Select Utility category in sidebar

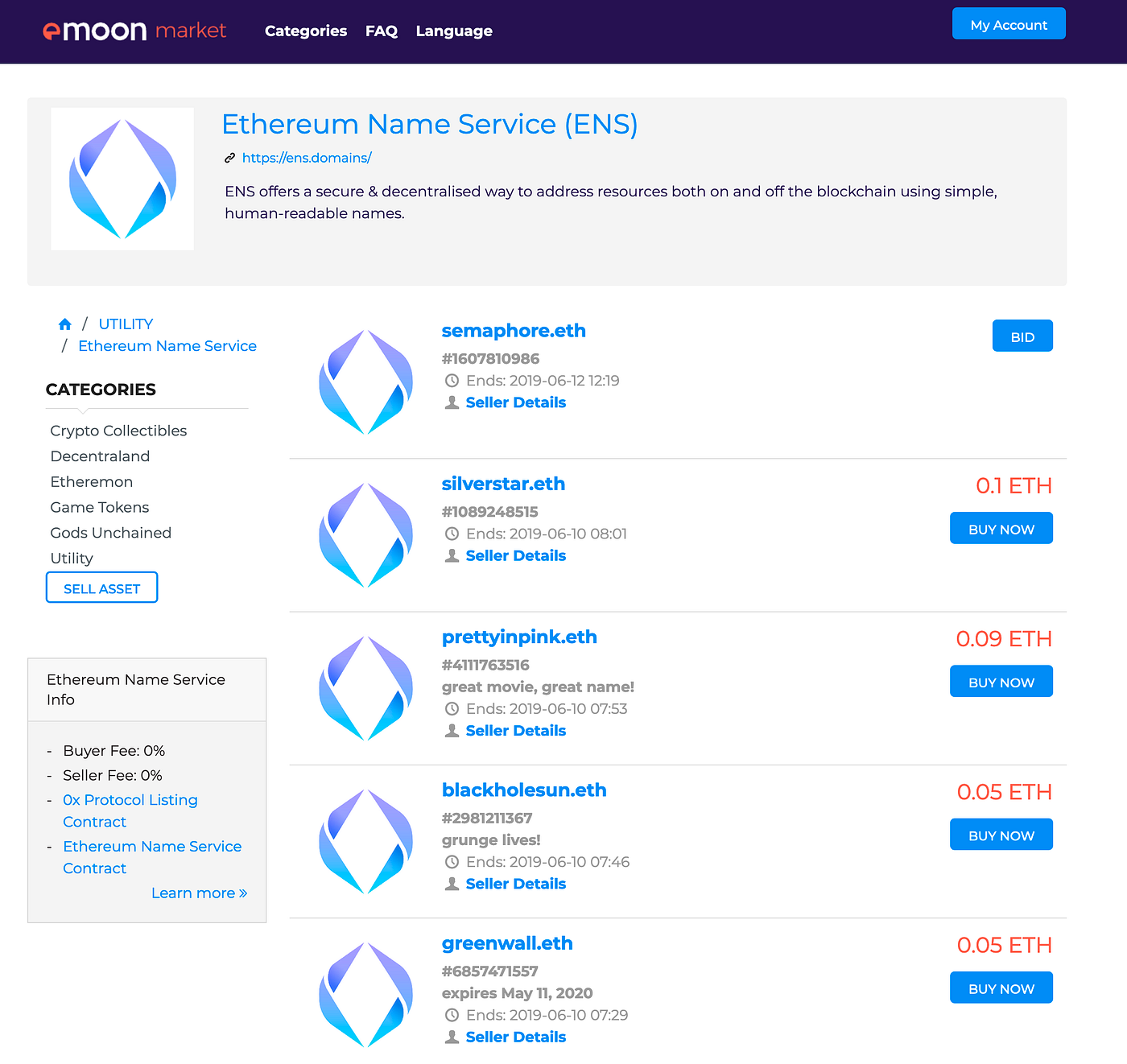(72, 559)
